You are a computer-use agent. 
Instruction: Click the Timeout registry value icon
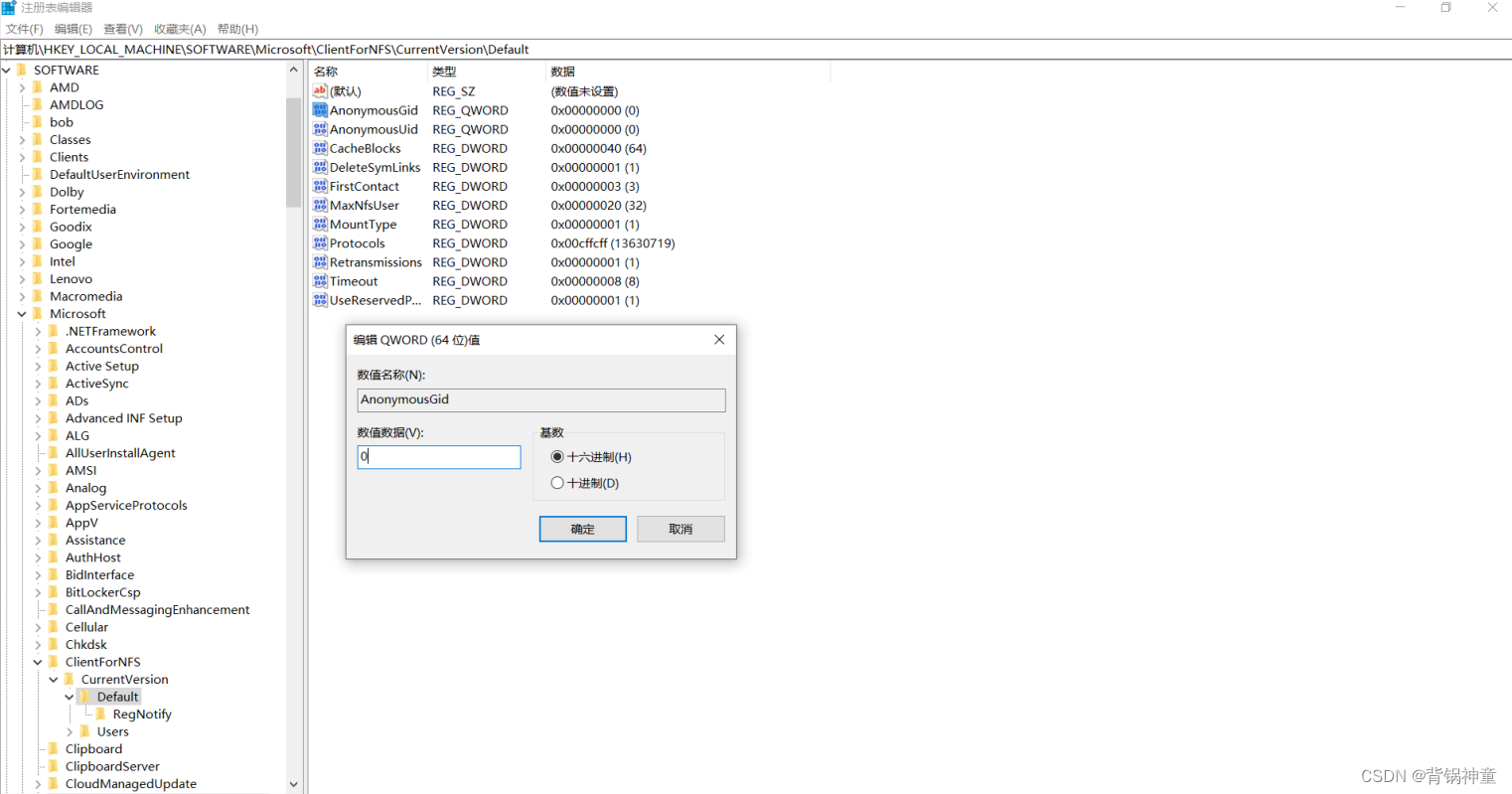point(319,281)
